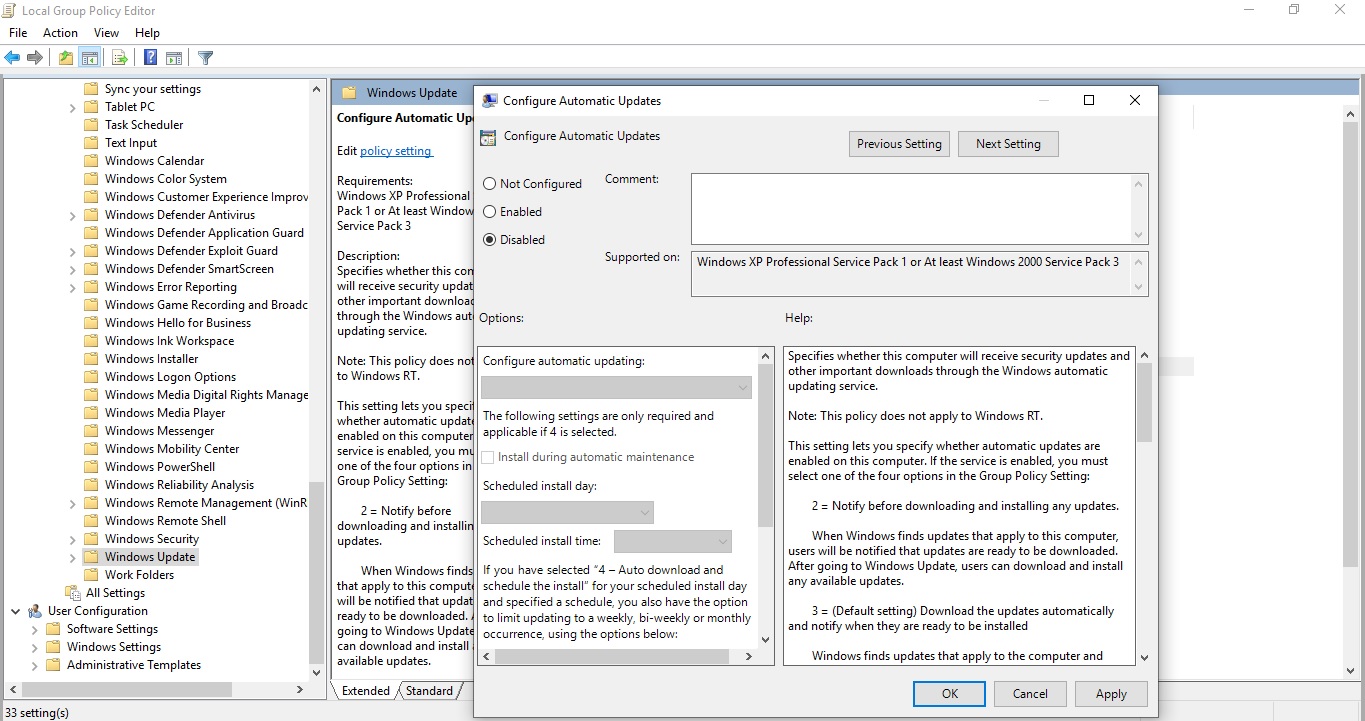Viewport: 1365px width, 721px height.
Task: Click Windows Defender Antivirus folder icon
Action: pos(91,215)
